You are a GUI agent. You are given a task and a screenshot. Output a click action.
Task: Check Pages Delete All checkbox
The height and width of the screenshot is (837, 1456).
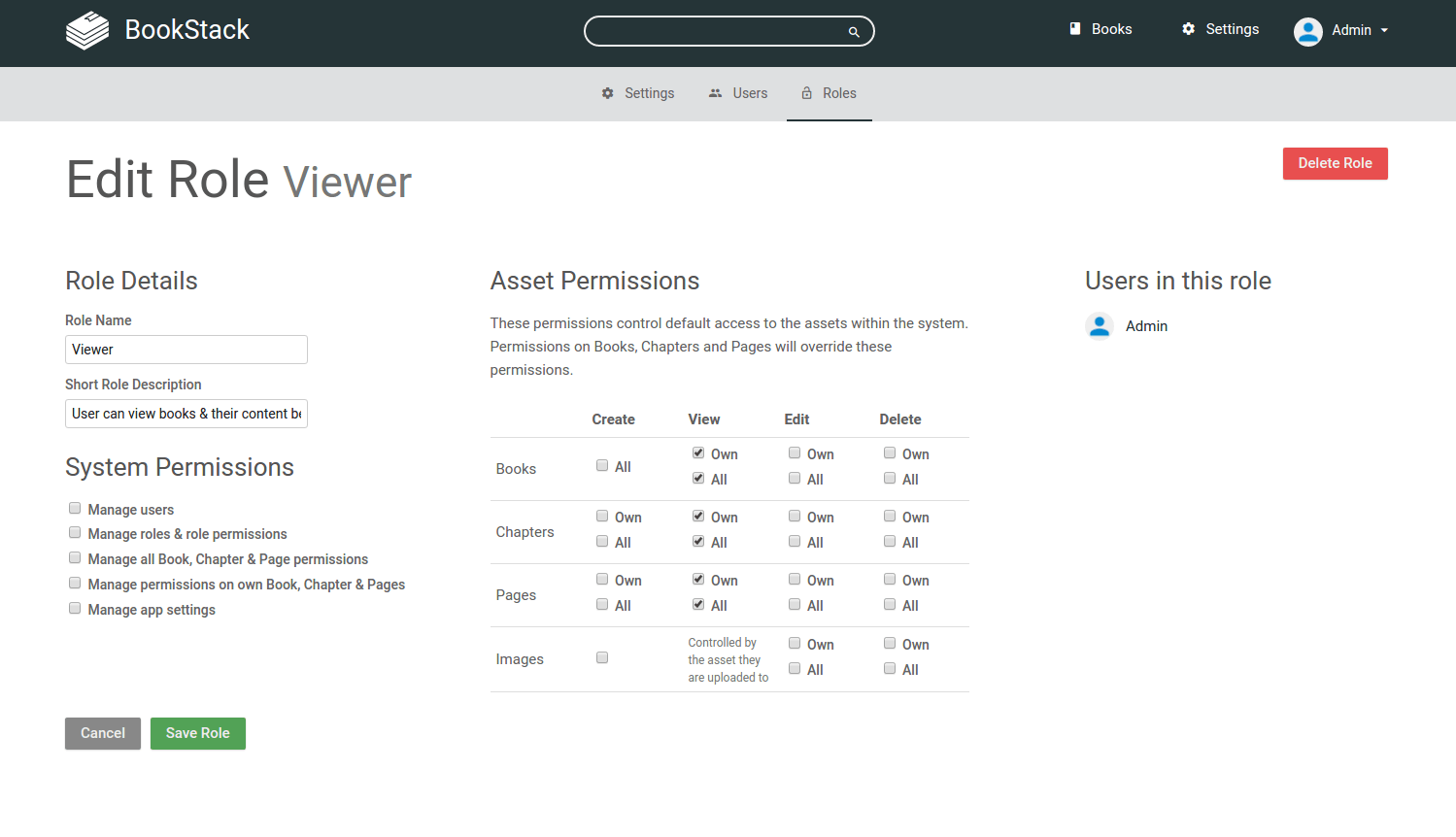[890, 604]
